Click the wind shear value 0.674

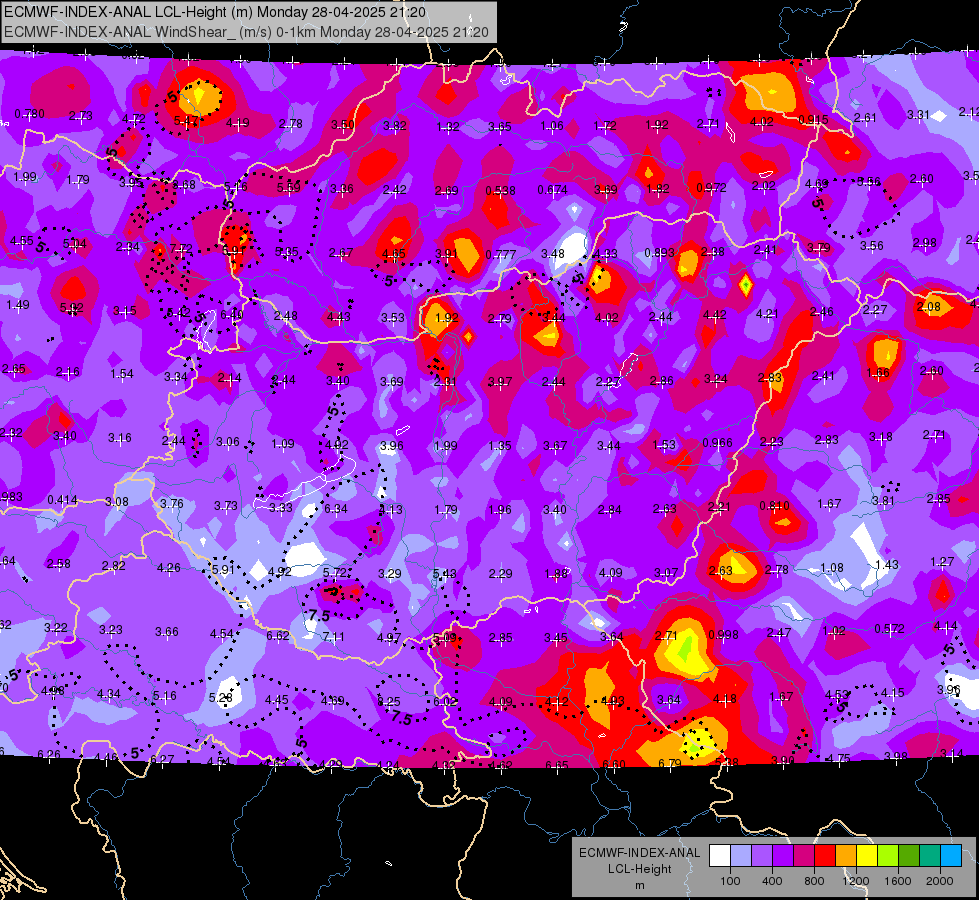[x=553, y=190]
